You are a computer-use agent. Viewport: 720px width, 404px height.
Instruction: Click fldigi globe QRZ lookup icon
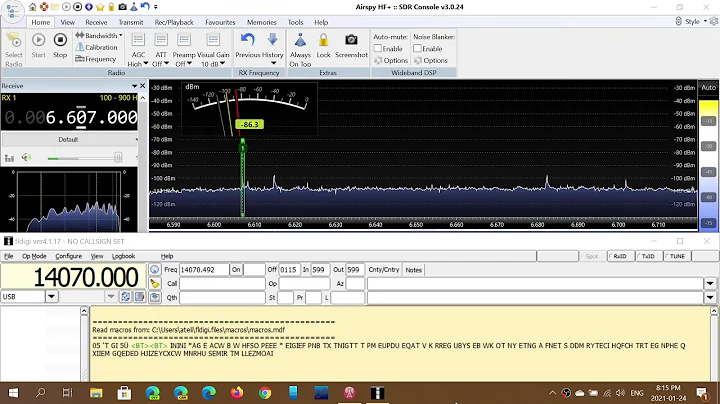pos(155,269)
